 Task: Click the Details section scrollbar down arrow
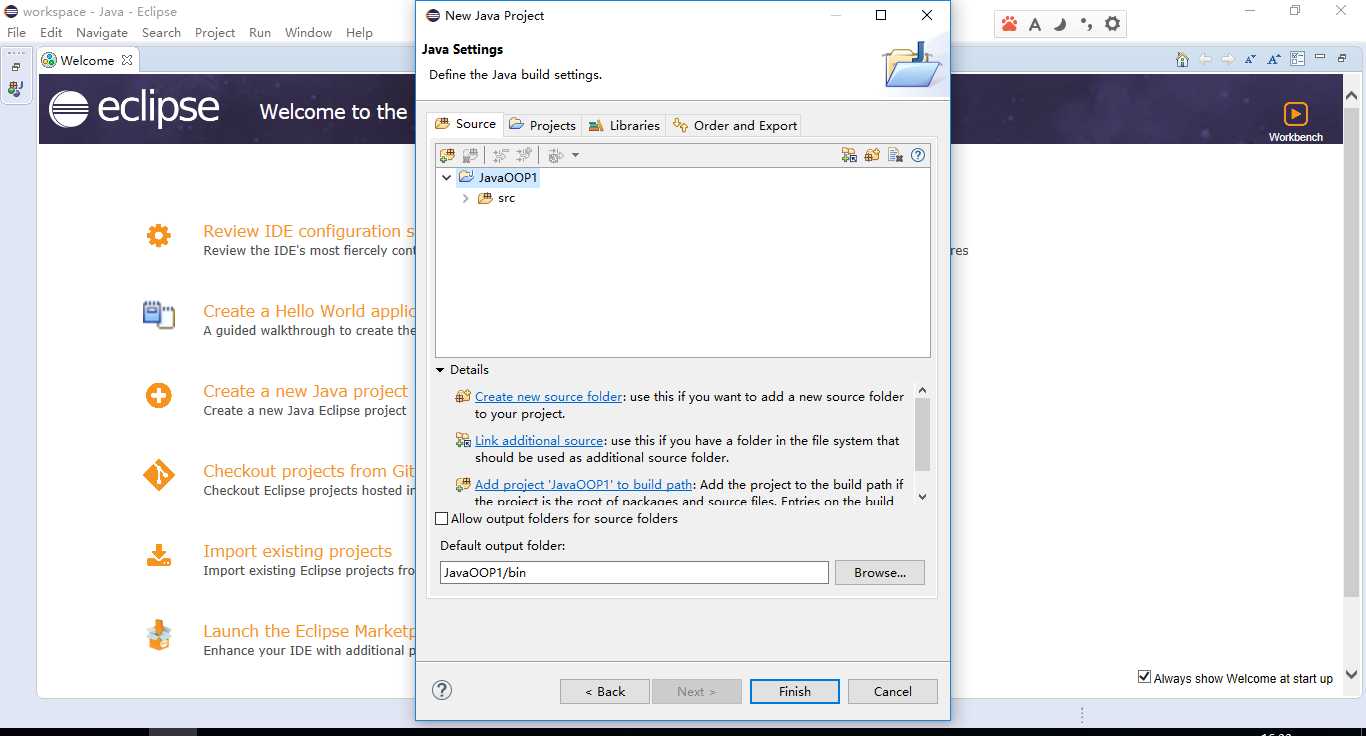coord(922,497)
